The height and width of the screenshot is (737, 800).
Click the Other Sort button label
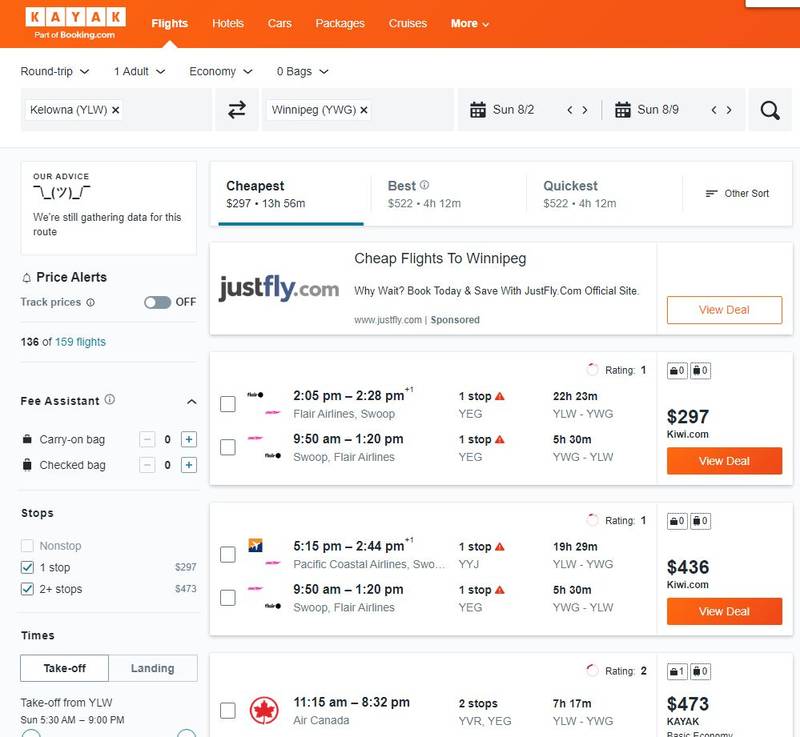(746, 193)
